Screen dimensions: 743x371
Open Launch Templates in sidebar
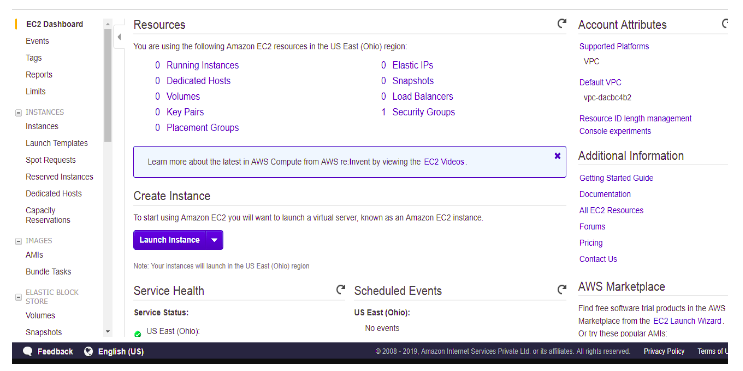pyautogui.click(x=56, y=143)
